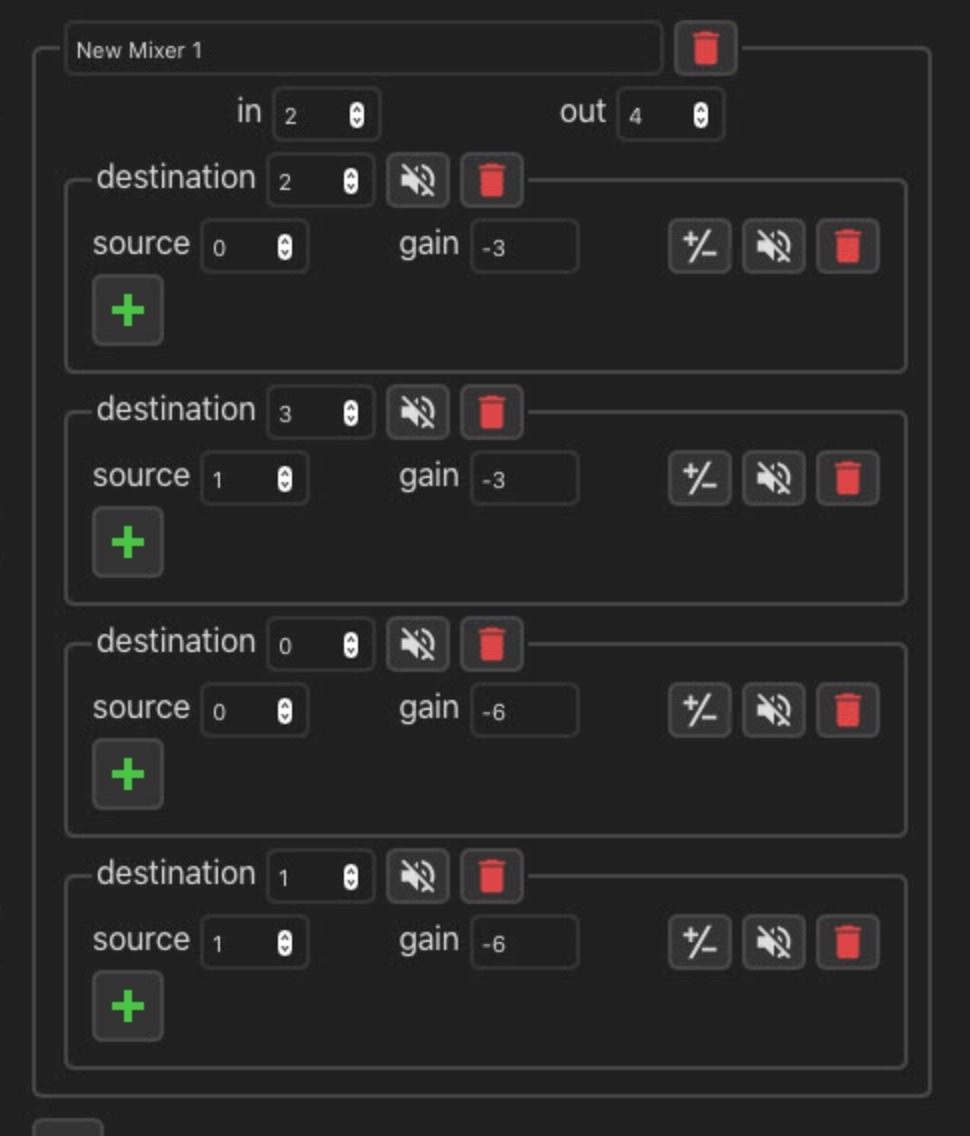Mute destination 2 channel
The width and height of the screenshot is (970, 1136).
click(x=418, y=180)
